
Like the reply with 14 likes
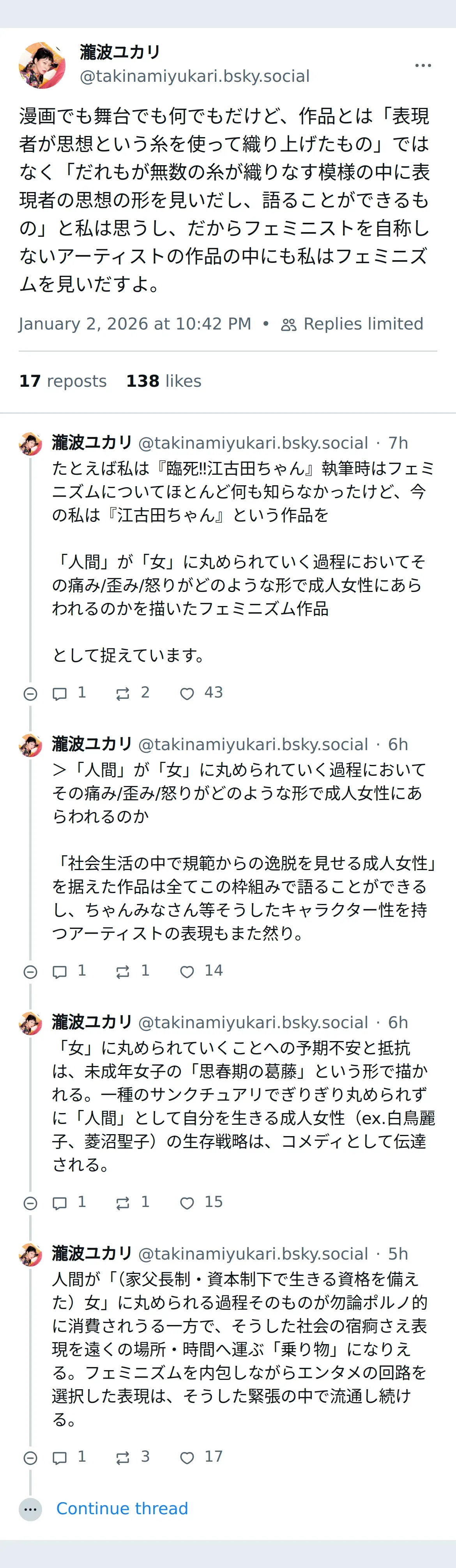pyautogui.click(x=187, y=971)
